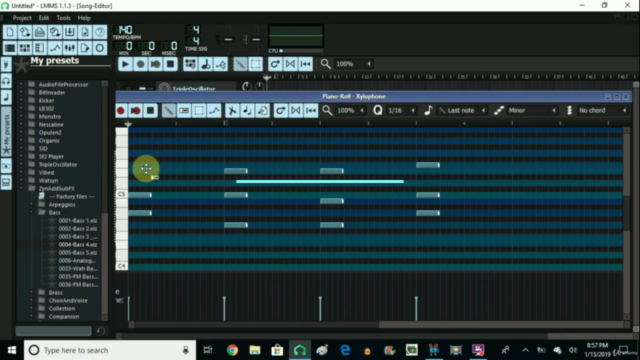Show the Song Editor window icon

coord(10,48)
